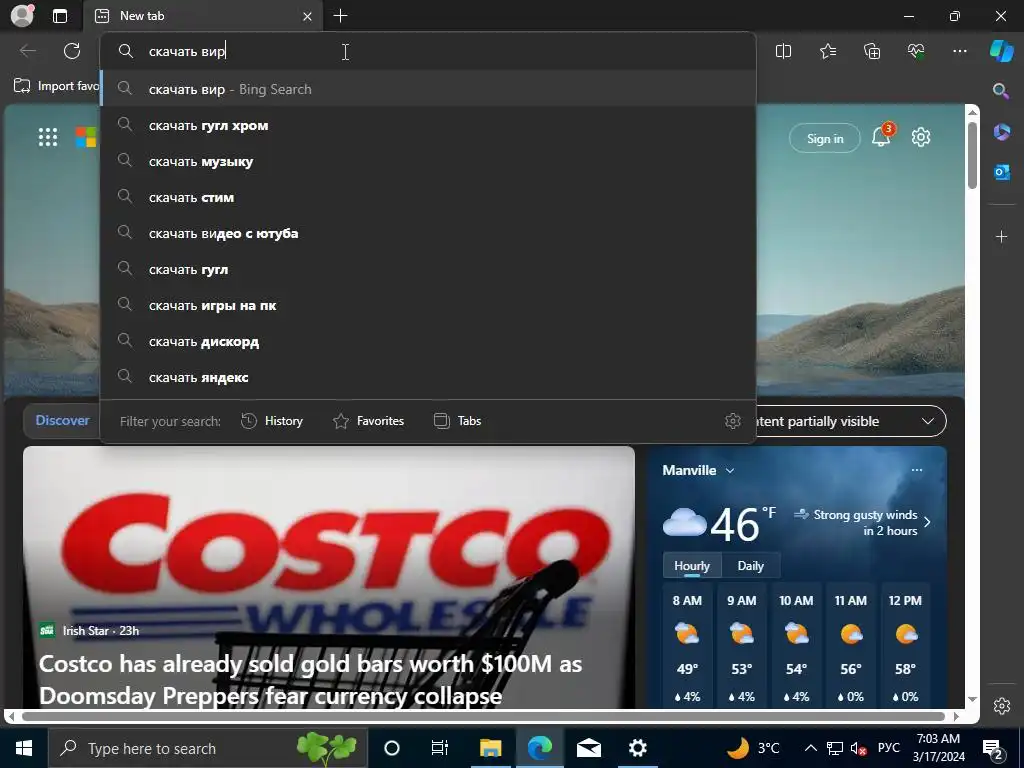Click the 8 AM hourly forecast
1024x768 pixels.
[x=687, y=647]
